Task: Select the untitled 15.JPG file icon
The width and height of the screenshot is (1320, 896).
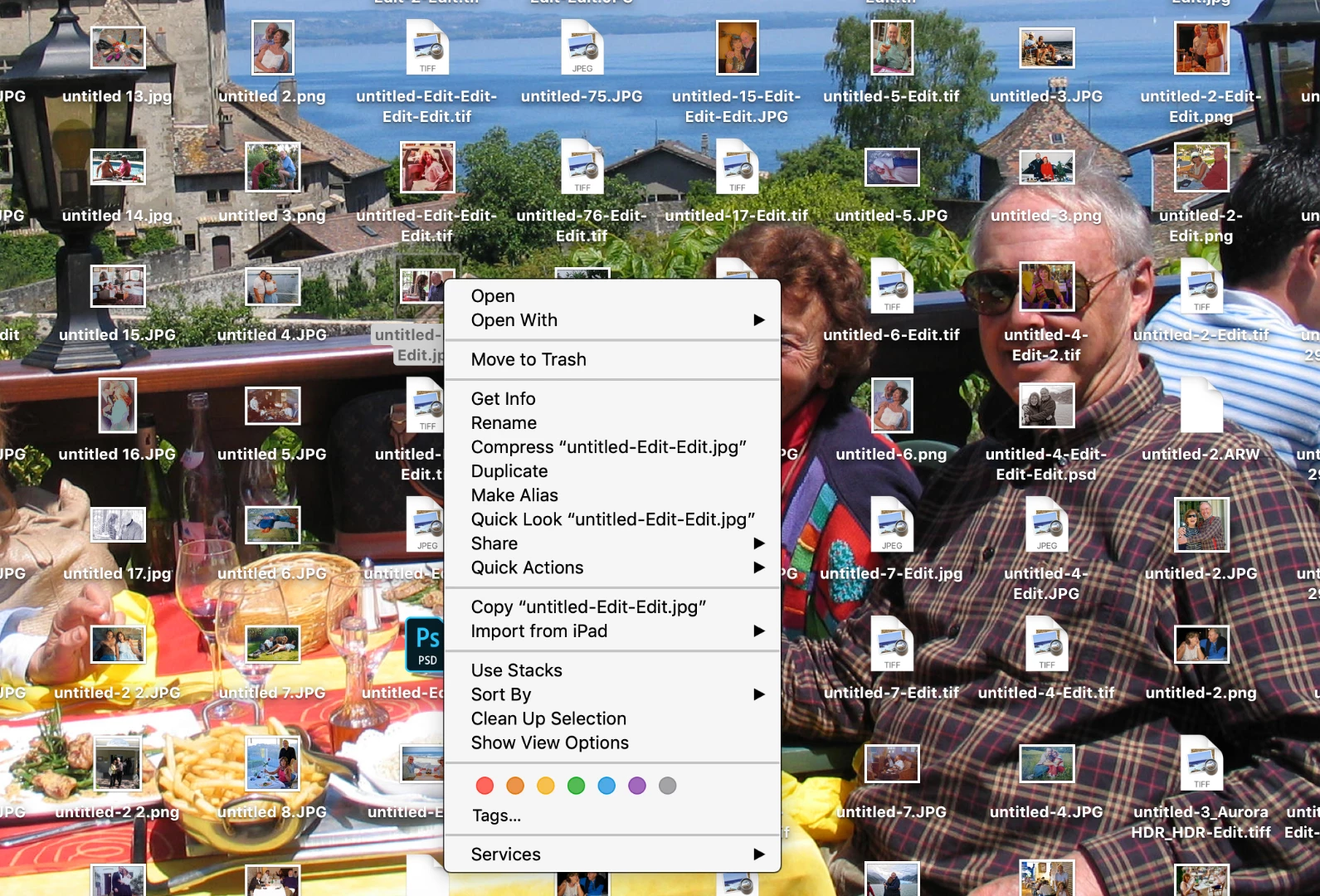Action: pyautogui.click(x=118, y=286)
